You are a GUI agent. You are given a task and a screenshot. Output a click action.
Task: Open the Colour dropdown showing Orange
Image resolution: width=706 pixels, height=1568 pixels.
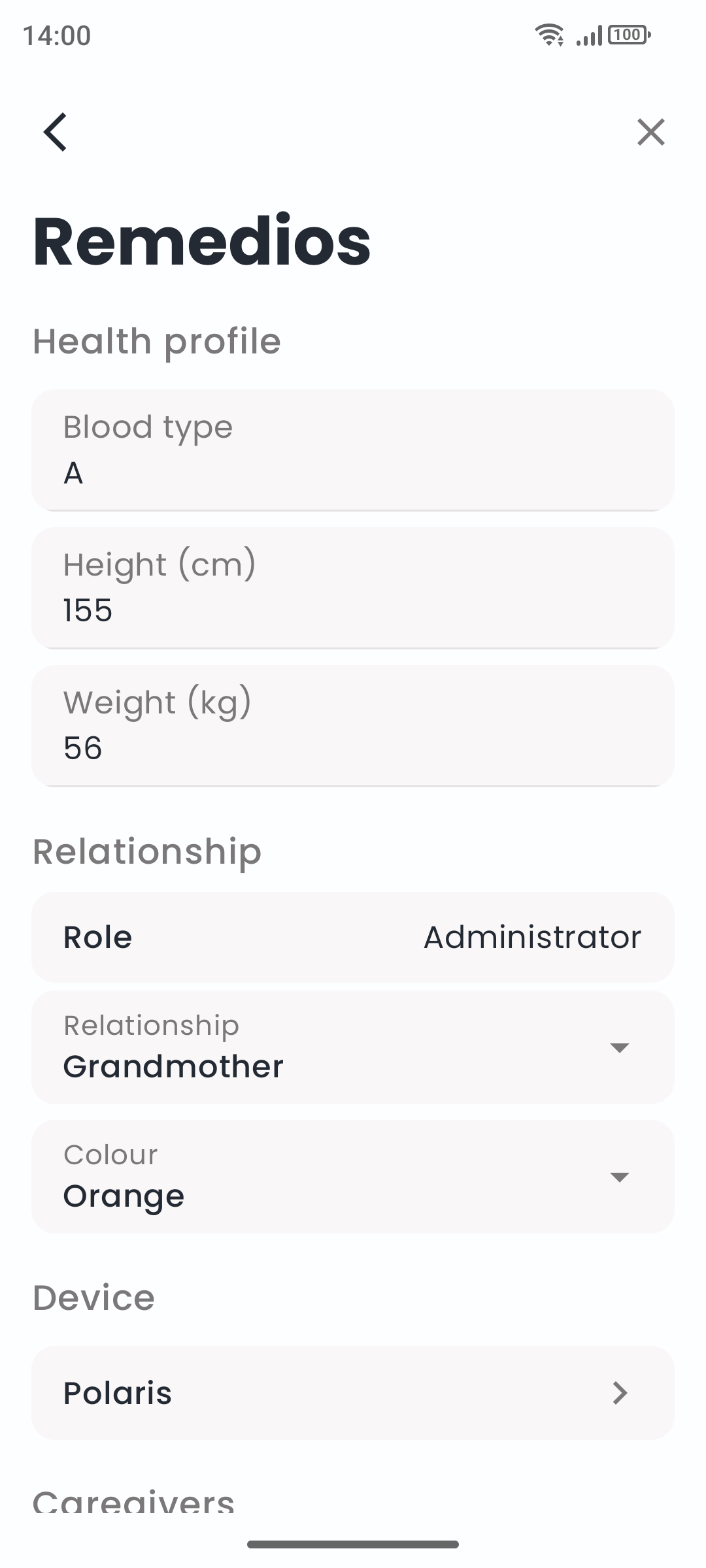(327, 1177)
